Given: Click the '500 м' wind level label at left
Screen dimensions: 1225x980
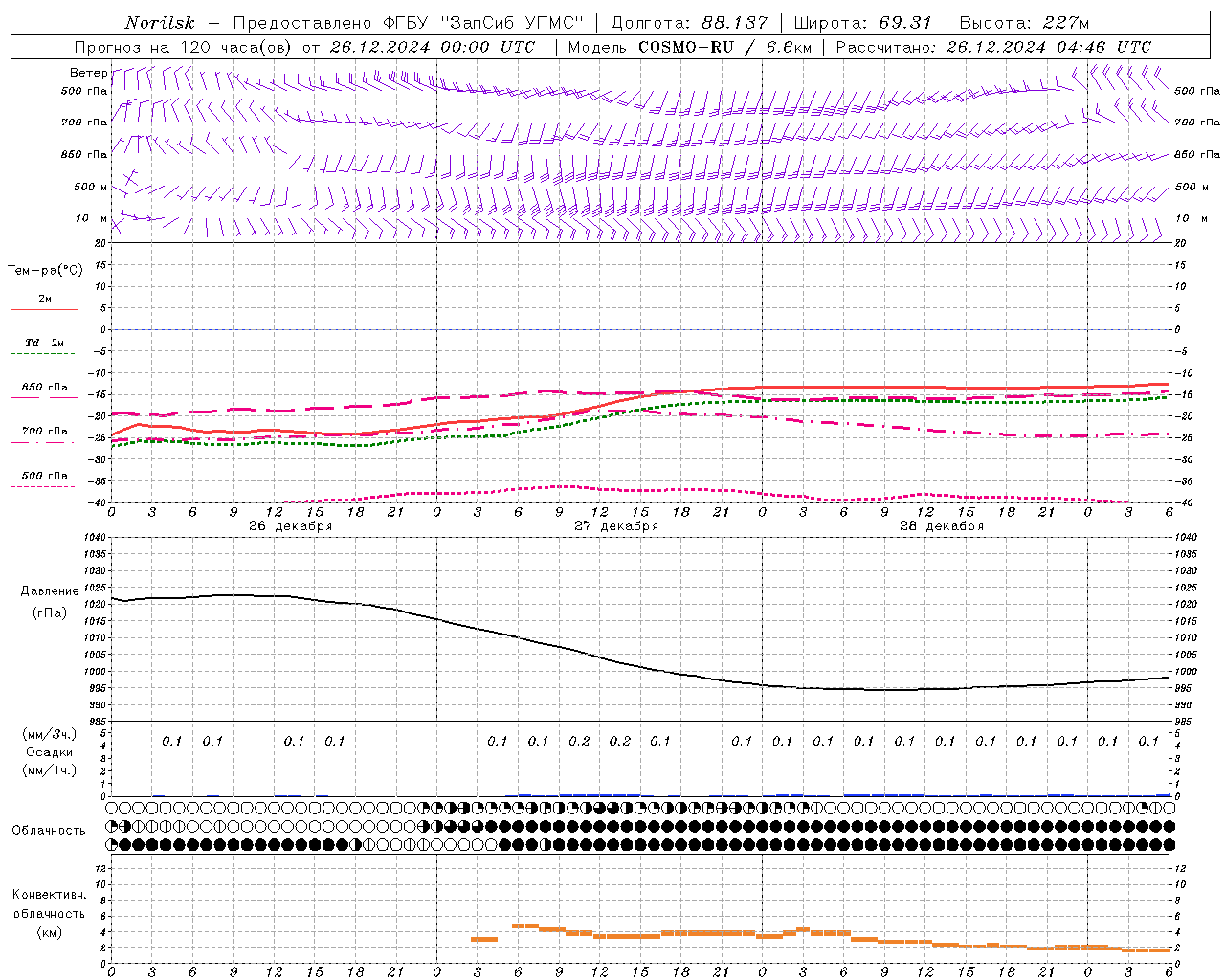Looking at the screenshot, I should (x=91, y=187).
